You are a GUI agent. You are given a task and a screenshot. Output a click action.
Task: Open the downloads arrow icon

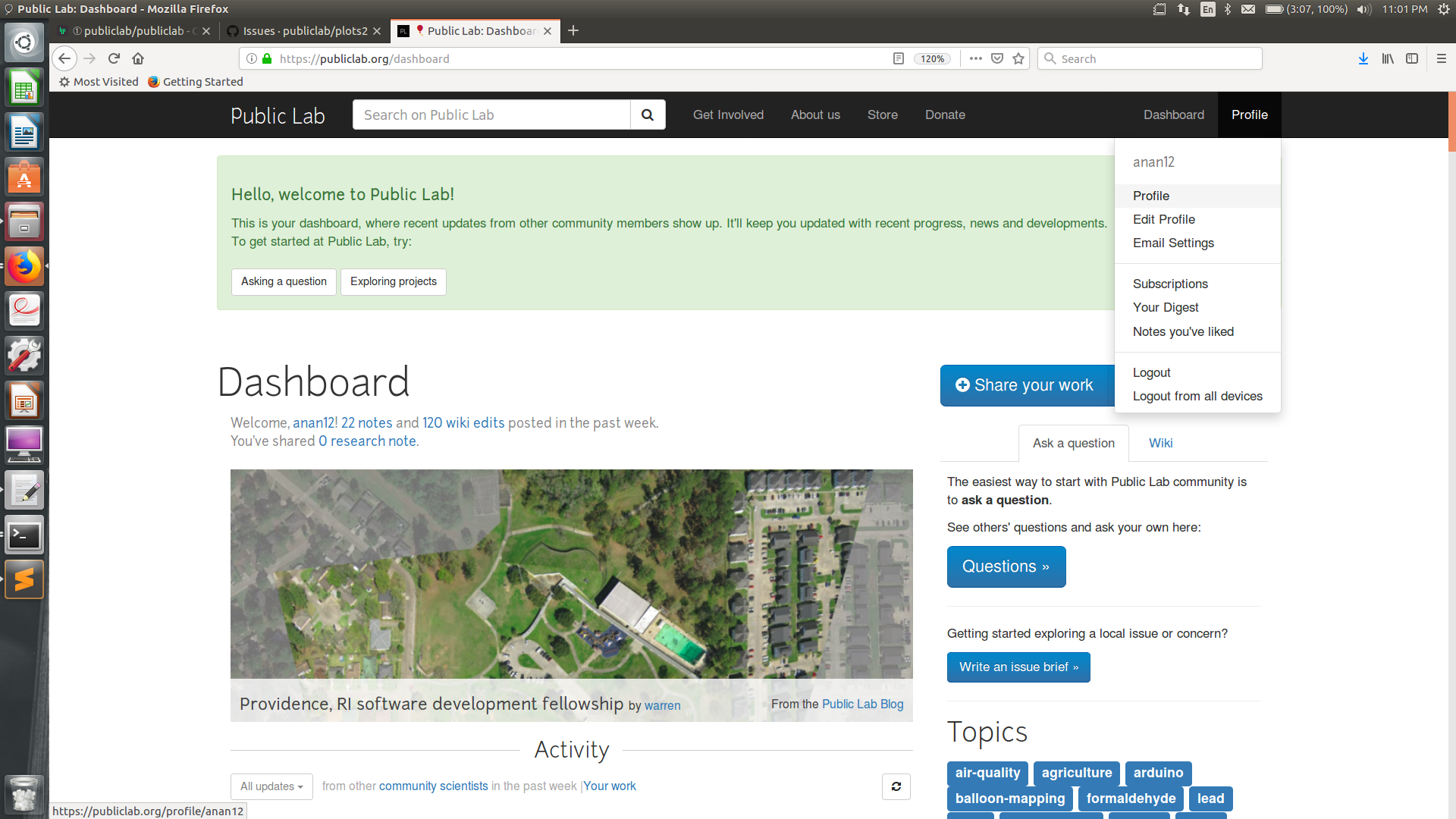[x=1363, y=58]
